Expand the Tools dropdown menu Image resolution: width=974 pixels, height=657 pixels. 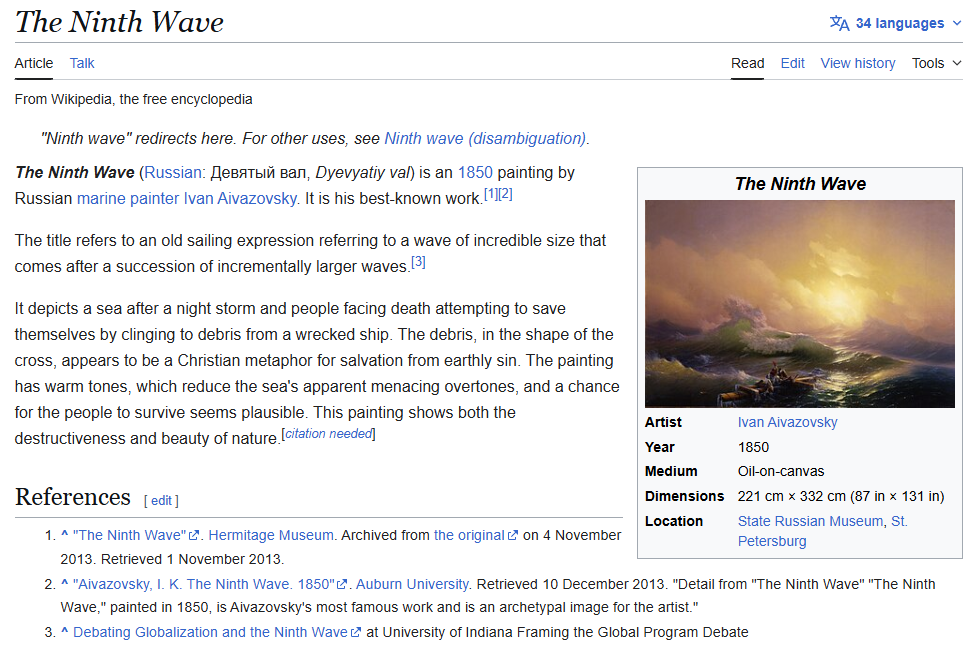click(936, 63)
